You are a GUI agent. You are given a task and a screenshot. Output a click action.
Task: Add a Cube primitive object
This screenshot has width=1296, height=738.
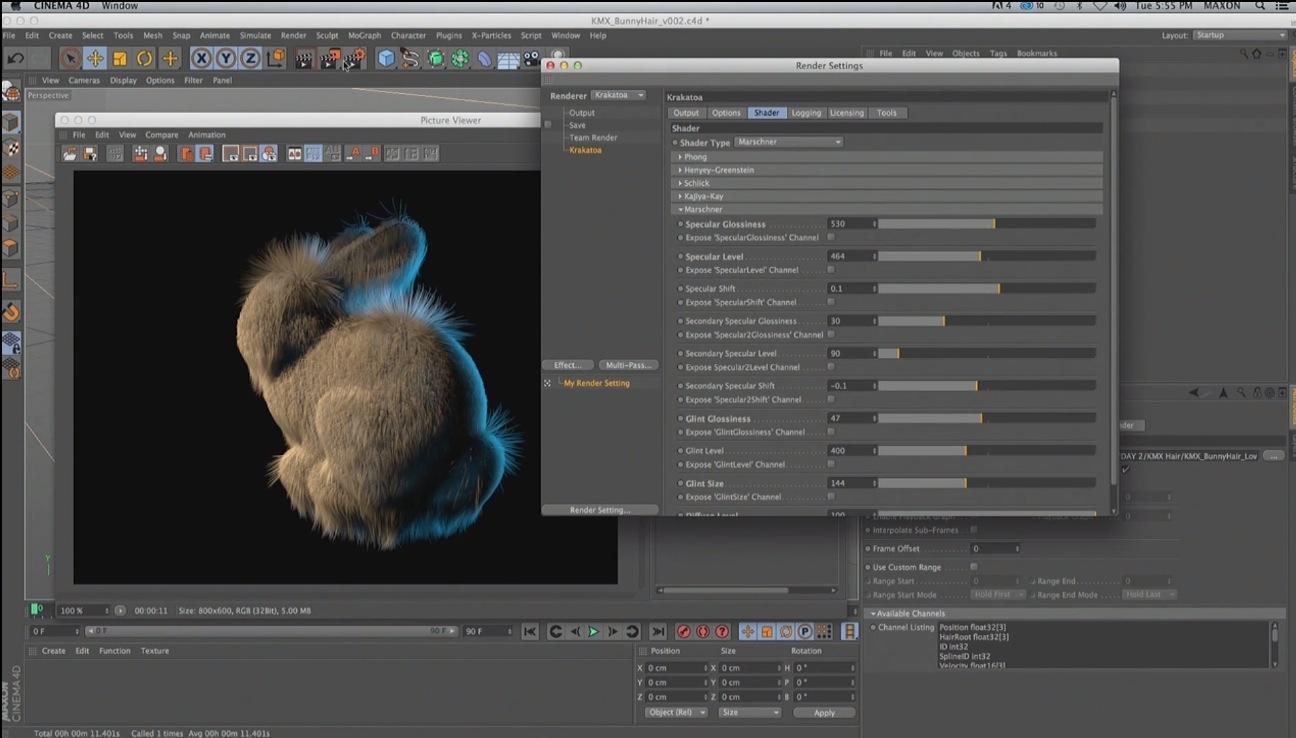(385, 59)
